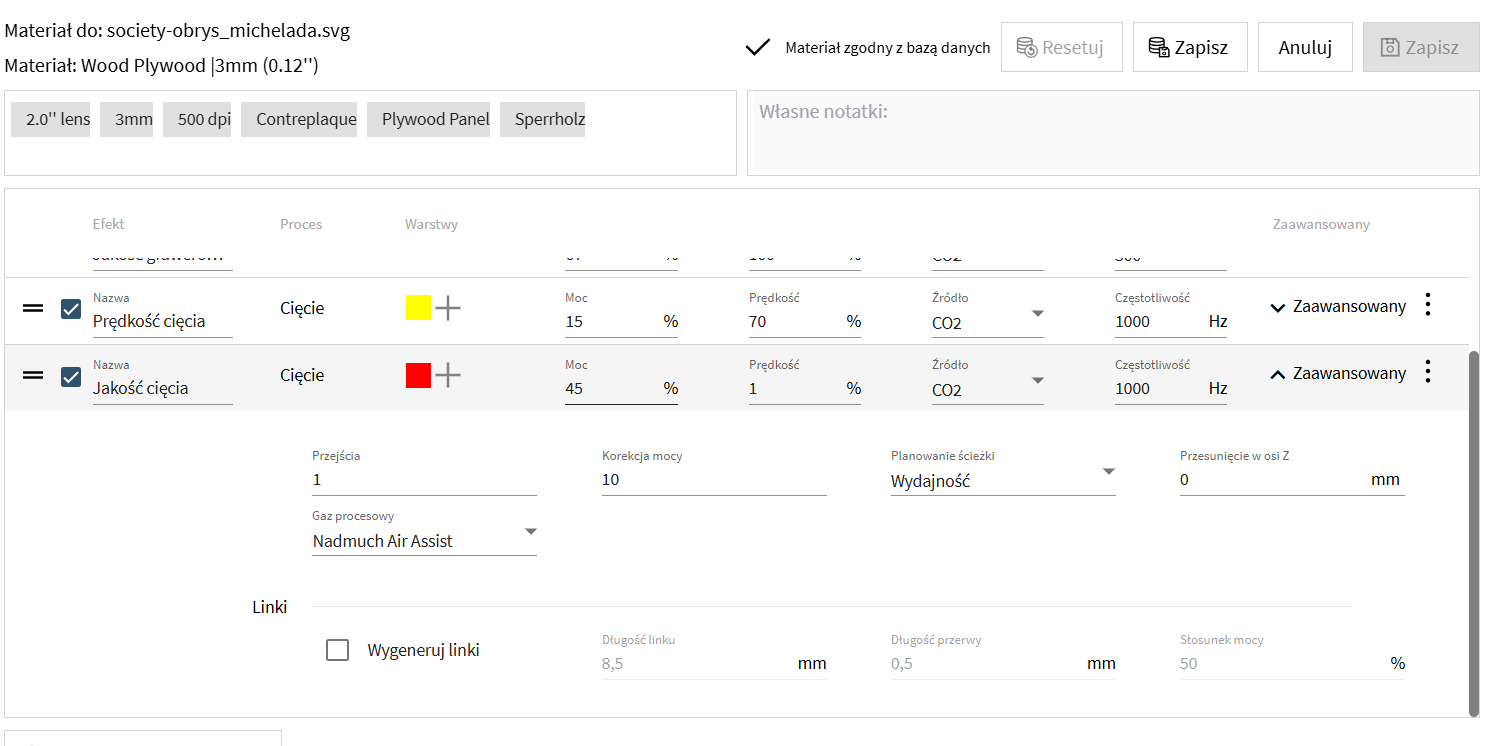This screenshot has width=1491, height=746.
Task: Click the greyed-out Zapisz button with floppy icon
Action: [1420, 47]
